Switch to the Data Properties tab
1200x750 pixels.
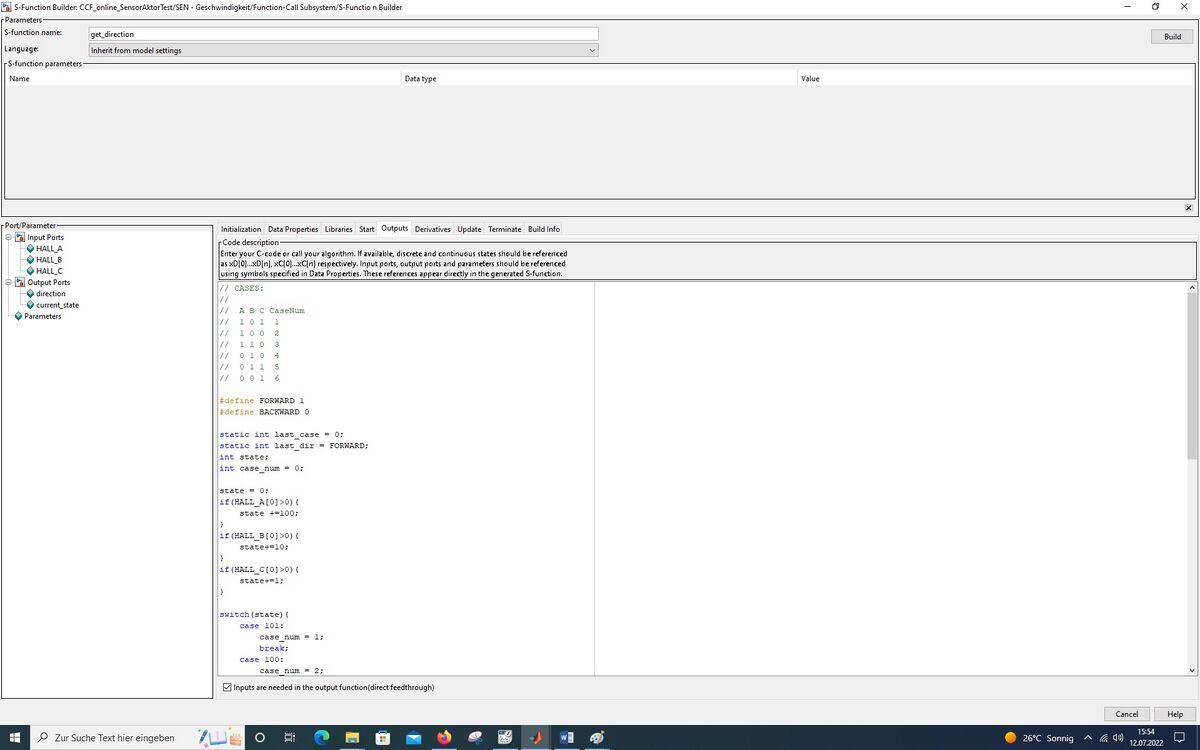pyautogui.click(x=292, y=229)
